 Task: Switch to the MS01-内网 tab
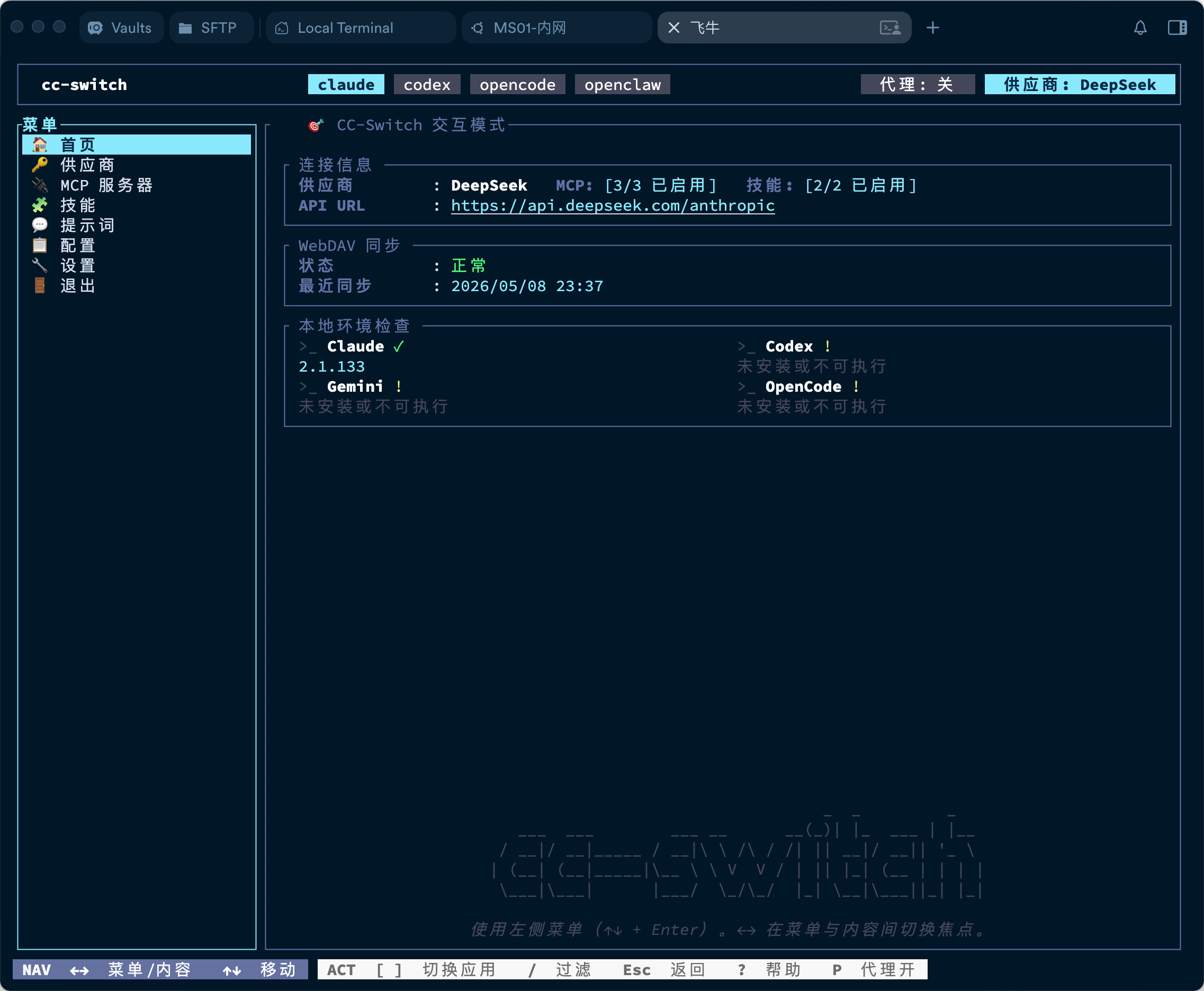pyautogui.click(x=556, y=28)
